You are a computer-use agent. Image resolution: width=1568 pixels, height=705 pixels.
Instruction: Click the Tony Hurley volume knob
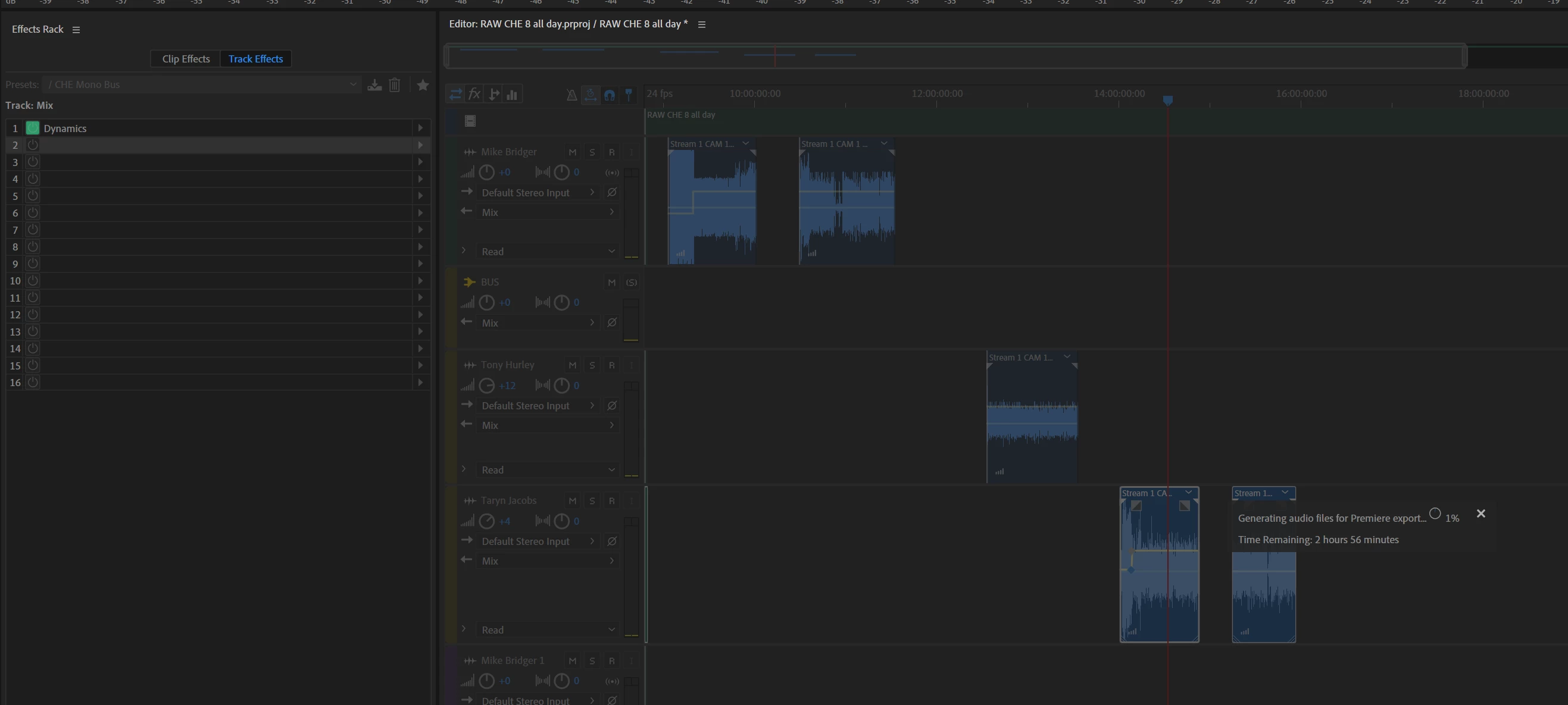[x=486, y=386]
